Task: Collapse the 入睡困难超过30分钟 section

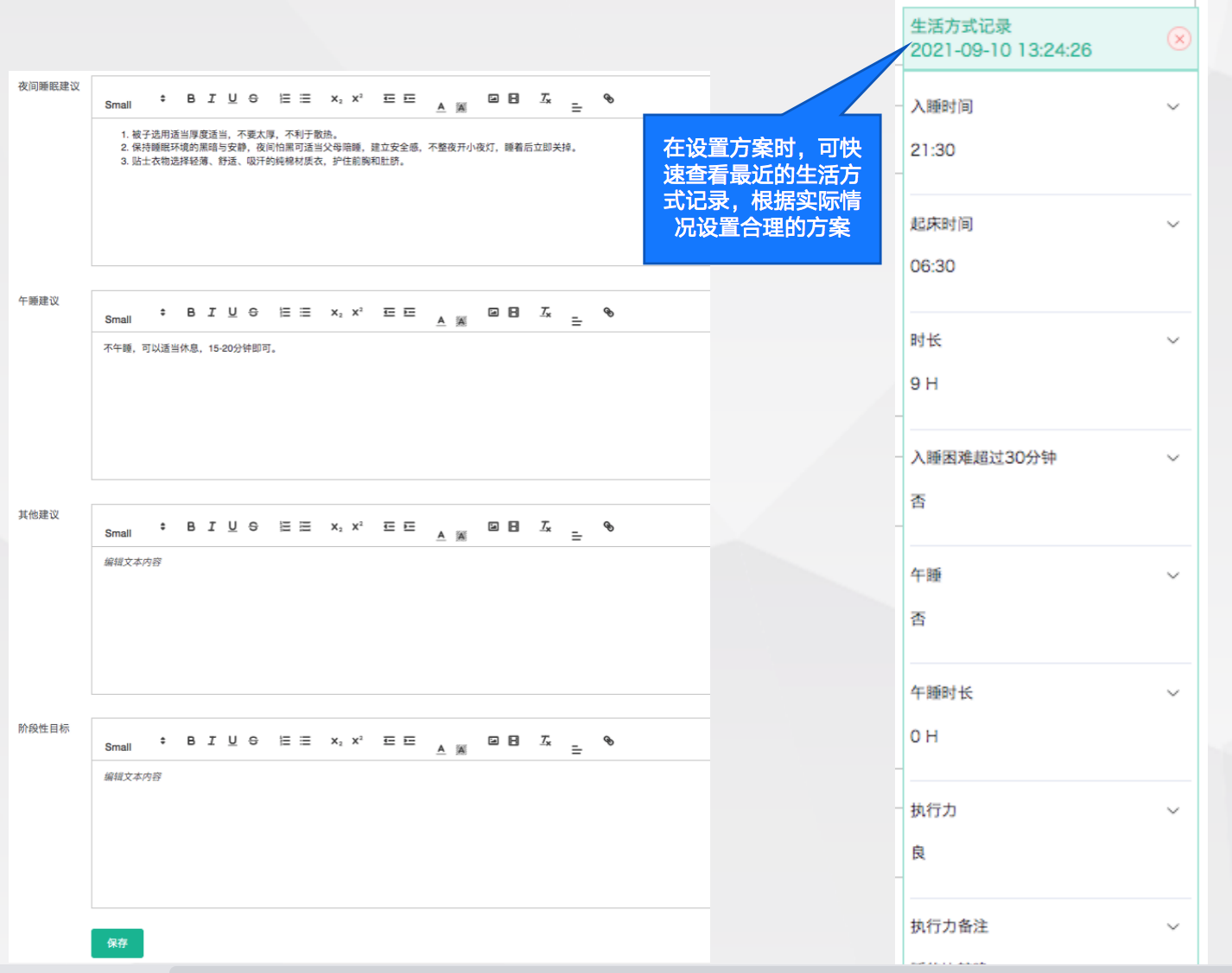Action: coord(1173,458)
